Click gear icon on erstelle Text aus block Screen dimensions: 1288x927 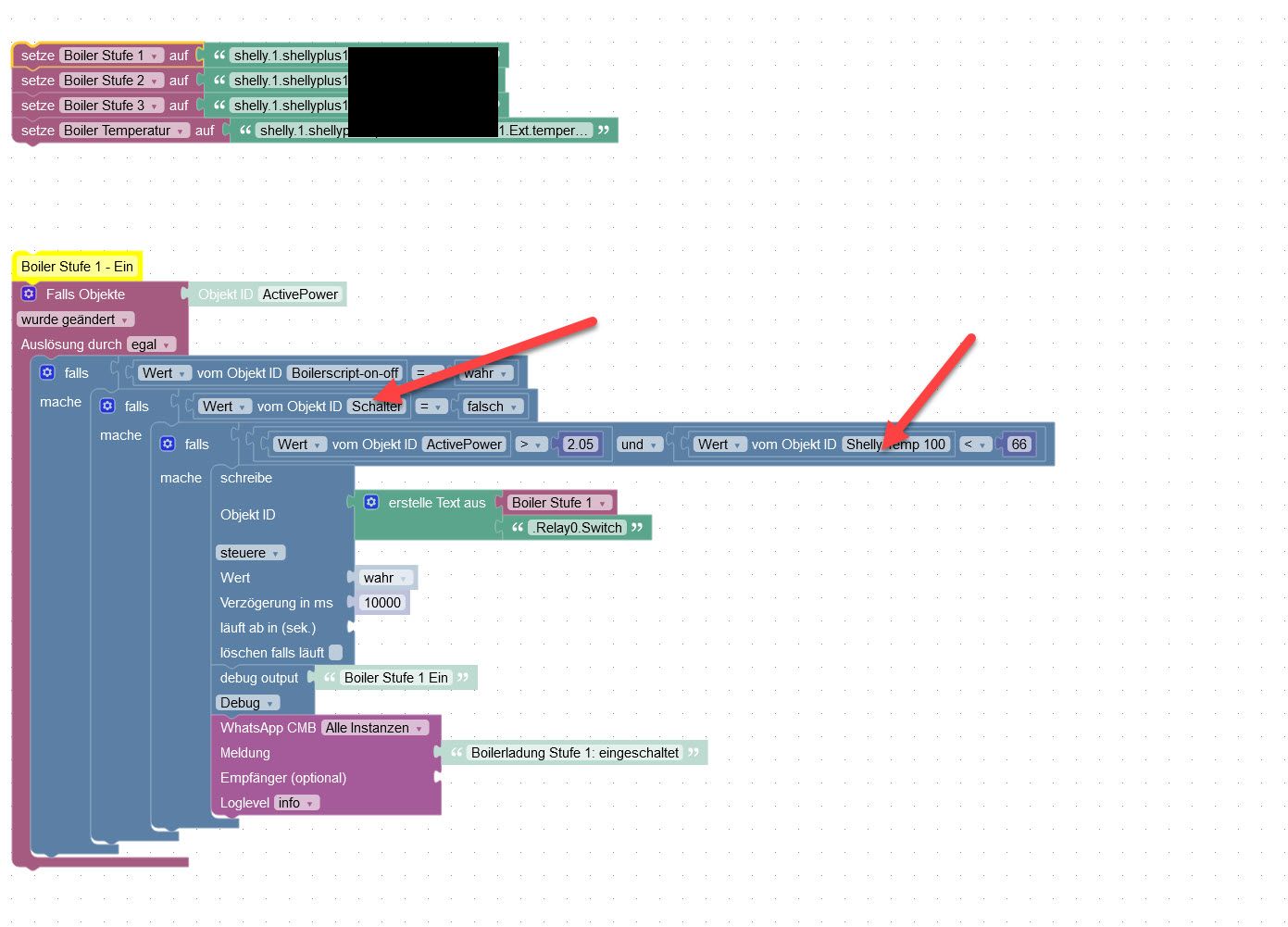point(371,502)
